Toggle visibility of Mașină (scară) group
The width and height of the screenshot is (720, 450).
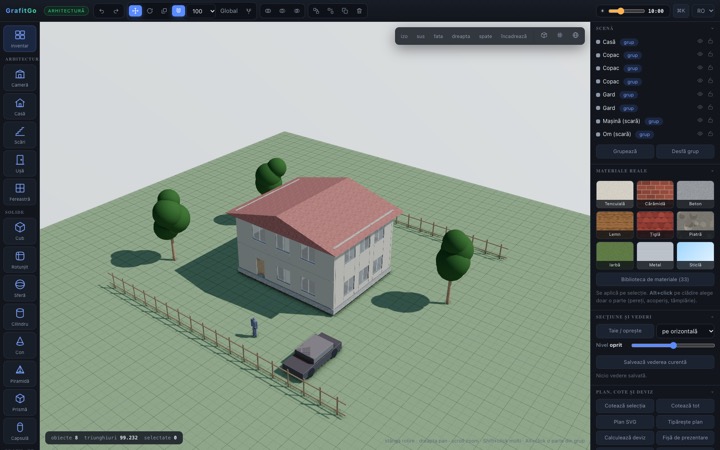click(700, 121)
